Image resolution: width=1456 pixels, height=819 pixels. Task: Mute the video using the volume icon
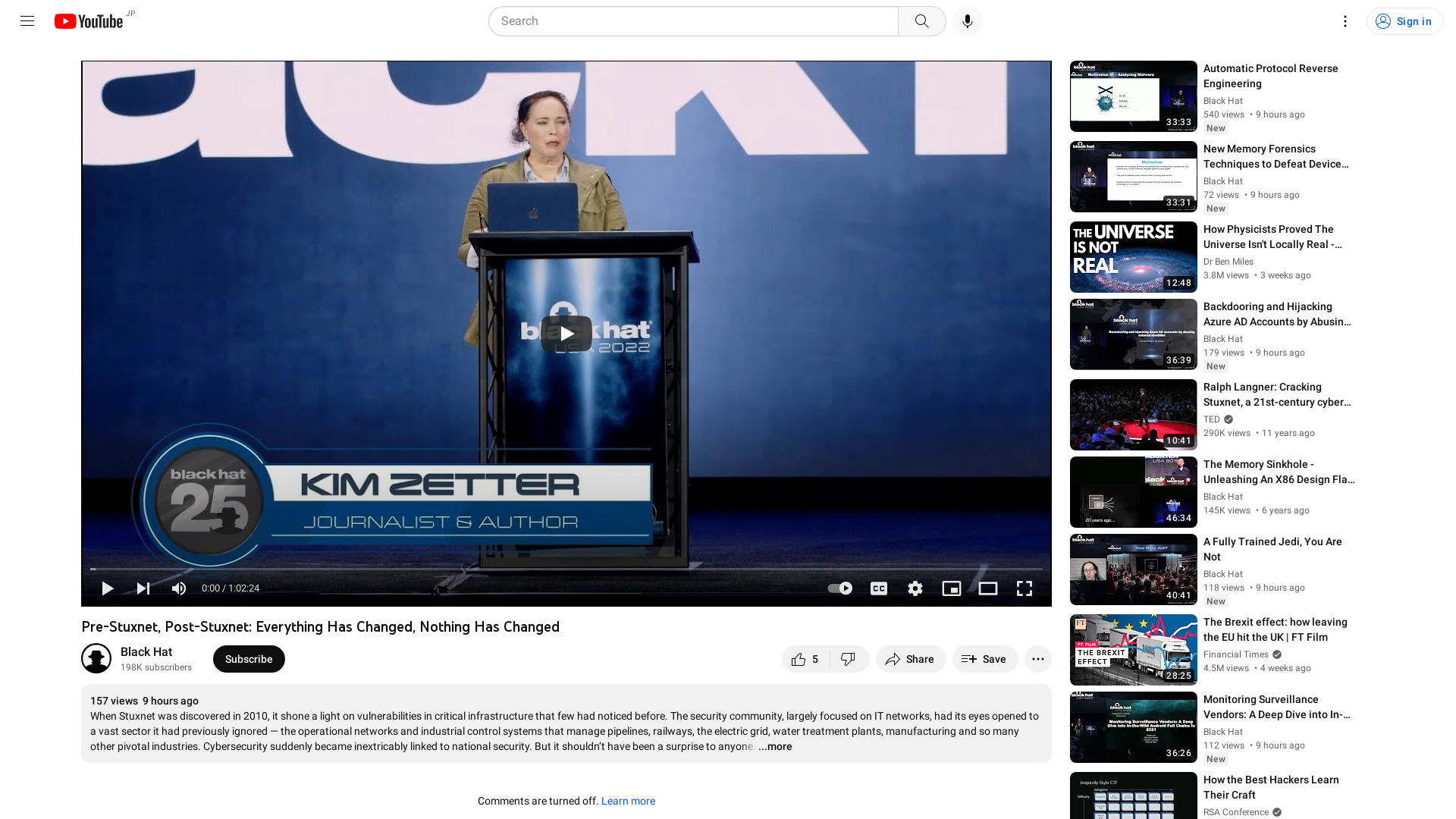coord(178,588)
